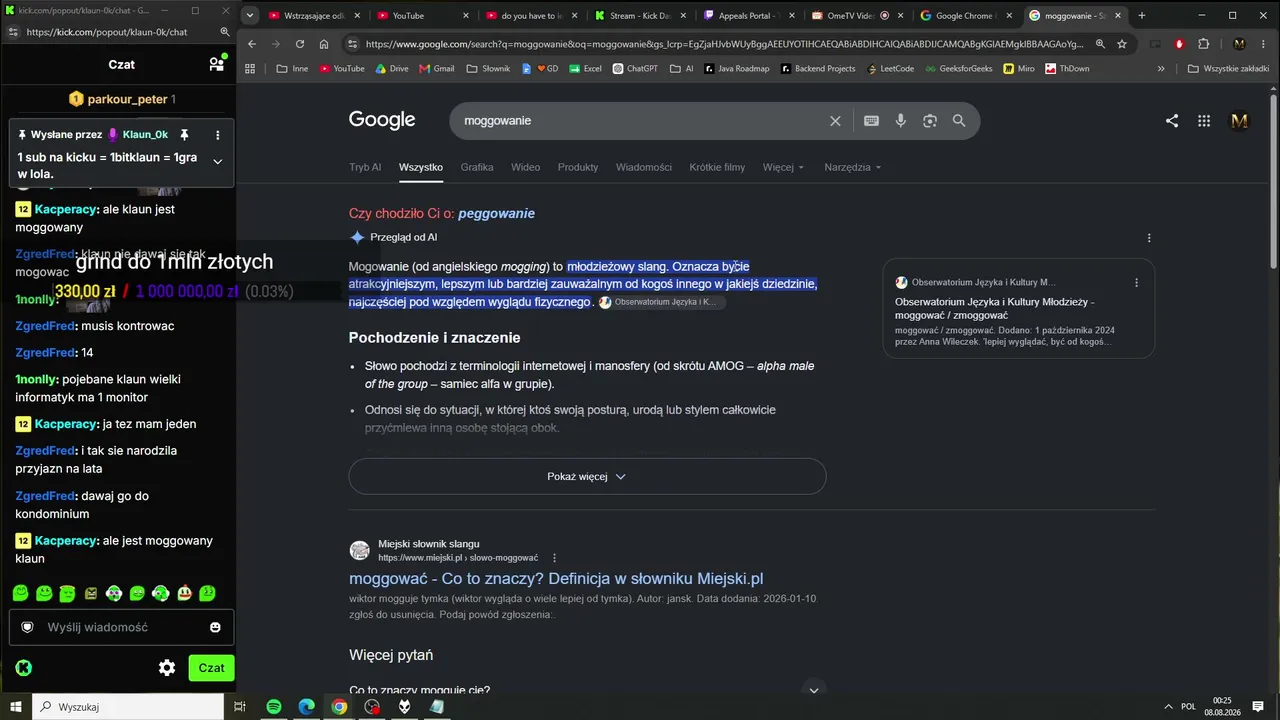Bookmark this page with star icon
The height and width of the screenshot is (720, 1280).
coord(1122,44)
